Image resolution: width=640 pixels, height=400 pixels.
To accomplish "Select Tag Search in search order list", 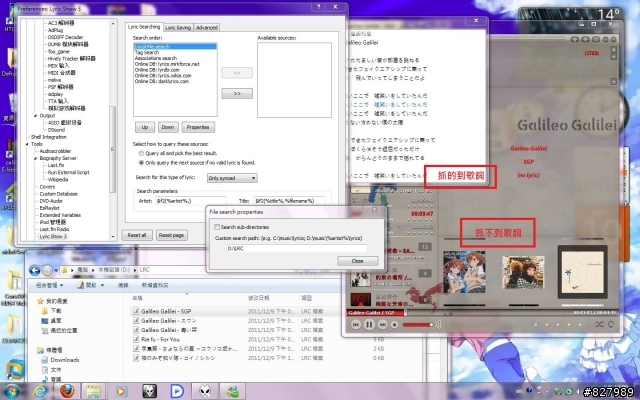I will click(147, 52).
